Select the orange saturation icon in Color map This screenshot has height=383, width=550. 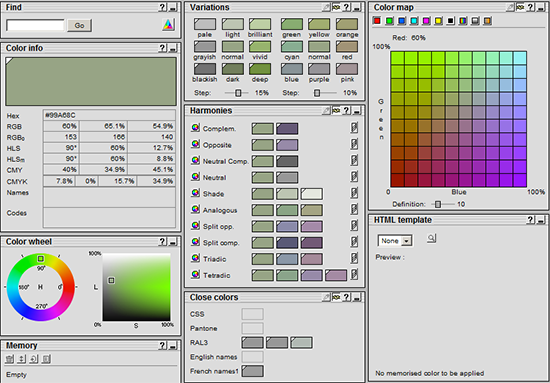click(x=487, y=21)
